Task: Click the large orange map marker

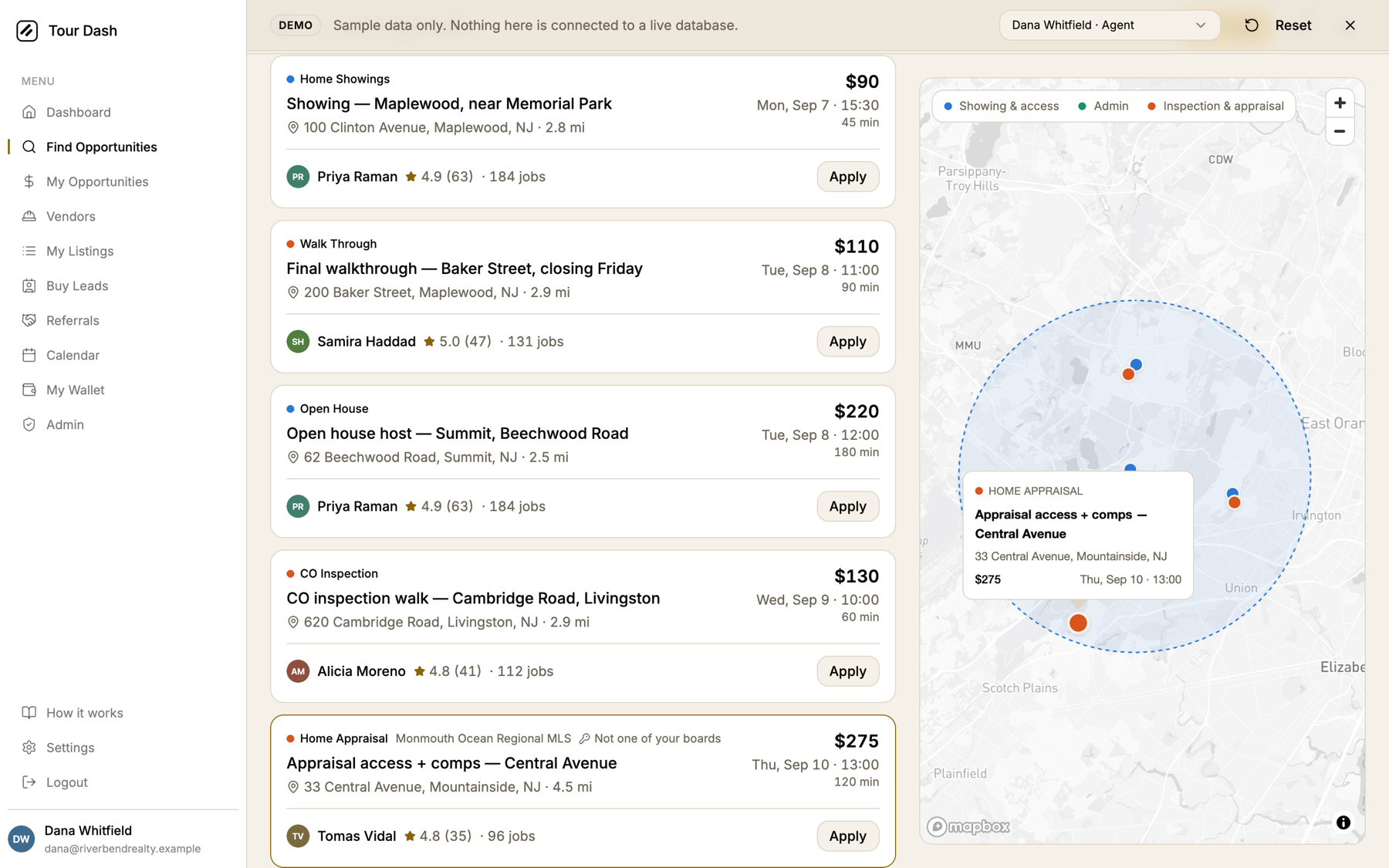Action: pyautogui.click(x=1078, y=623)
